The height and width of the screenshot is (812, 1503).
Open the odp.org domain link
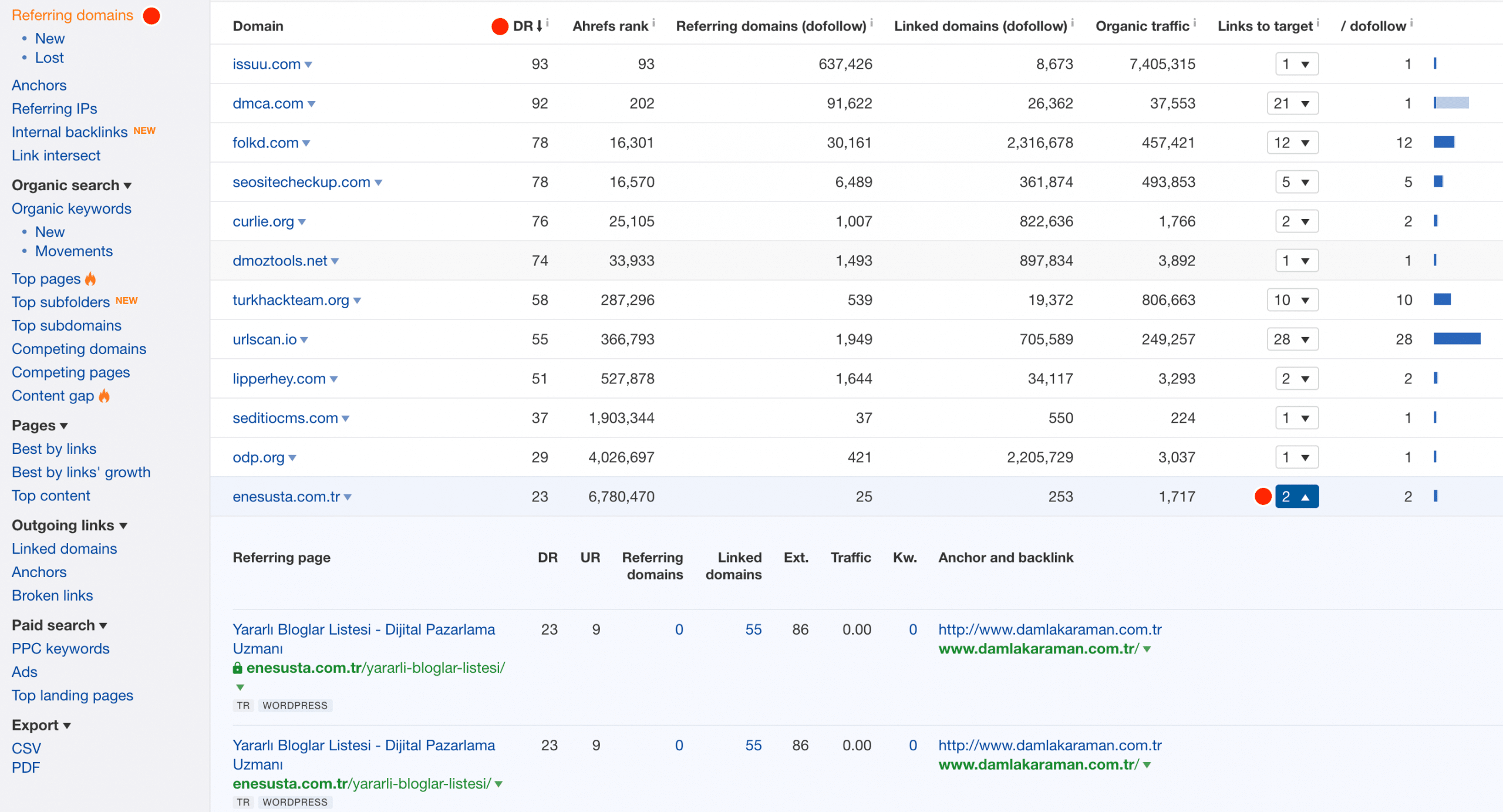(258, 457)
